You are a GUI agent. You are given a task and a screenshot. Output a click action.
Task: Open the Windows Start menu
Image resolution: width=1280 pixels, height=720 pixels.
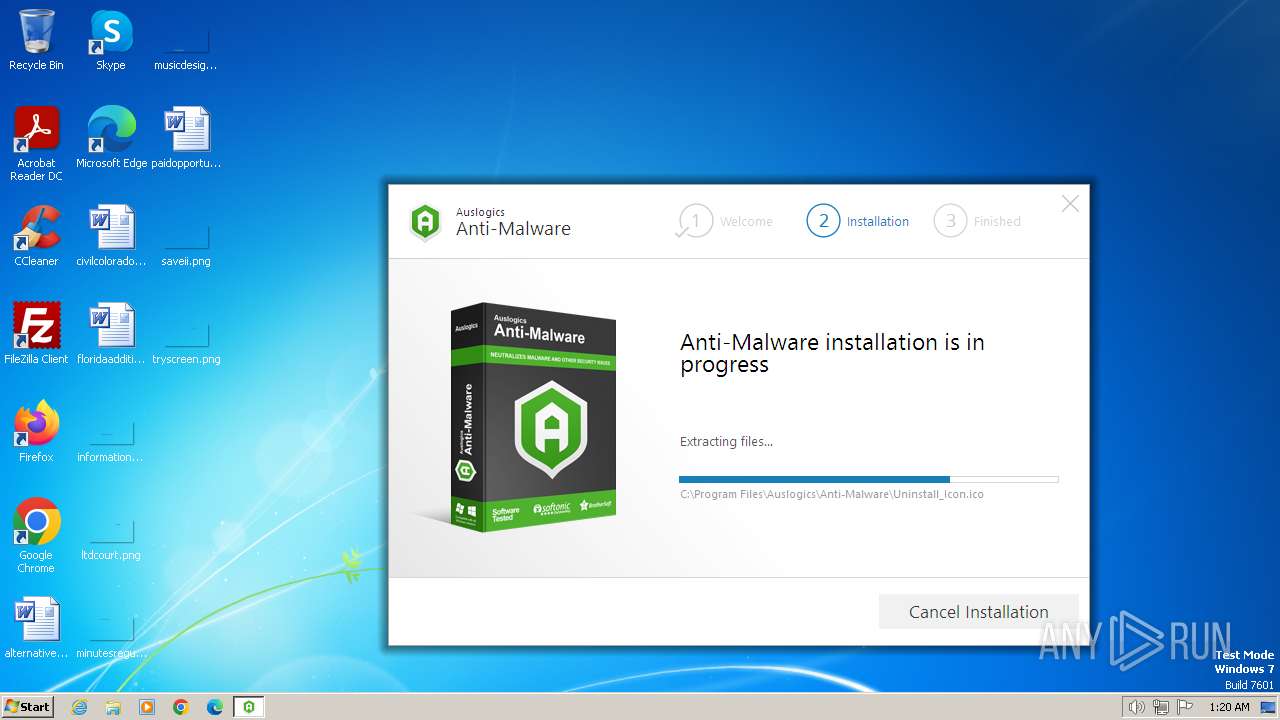coord(28,706)
